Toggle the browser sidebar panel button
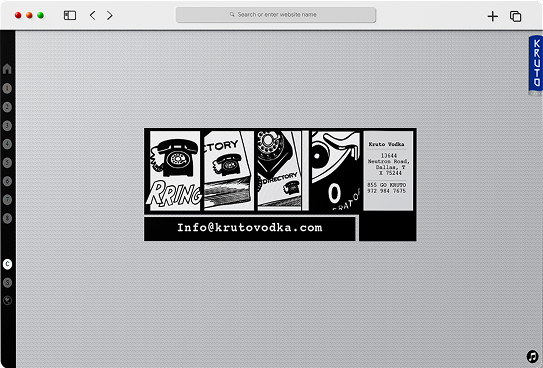543x368 pixels. point(70,15)
